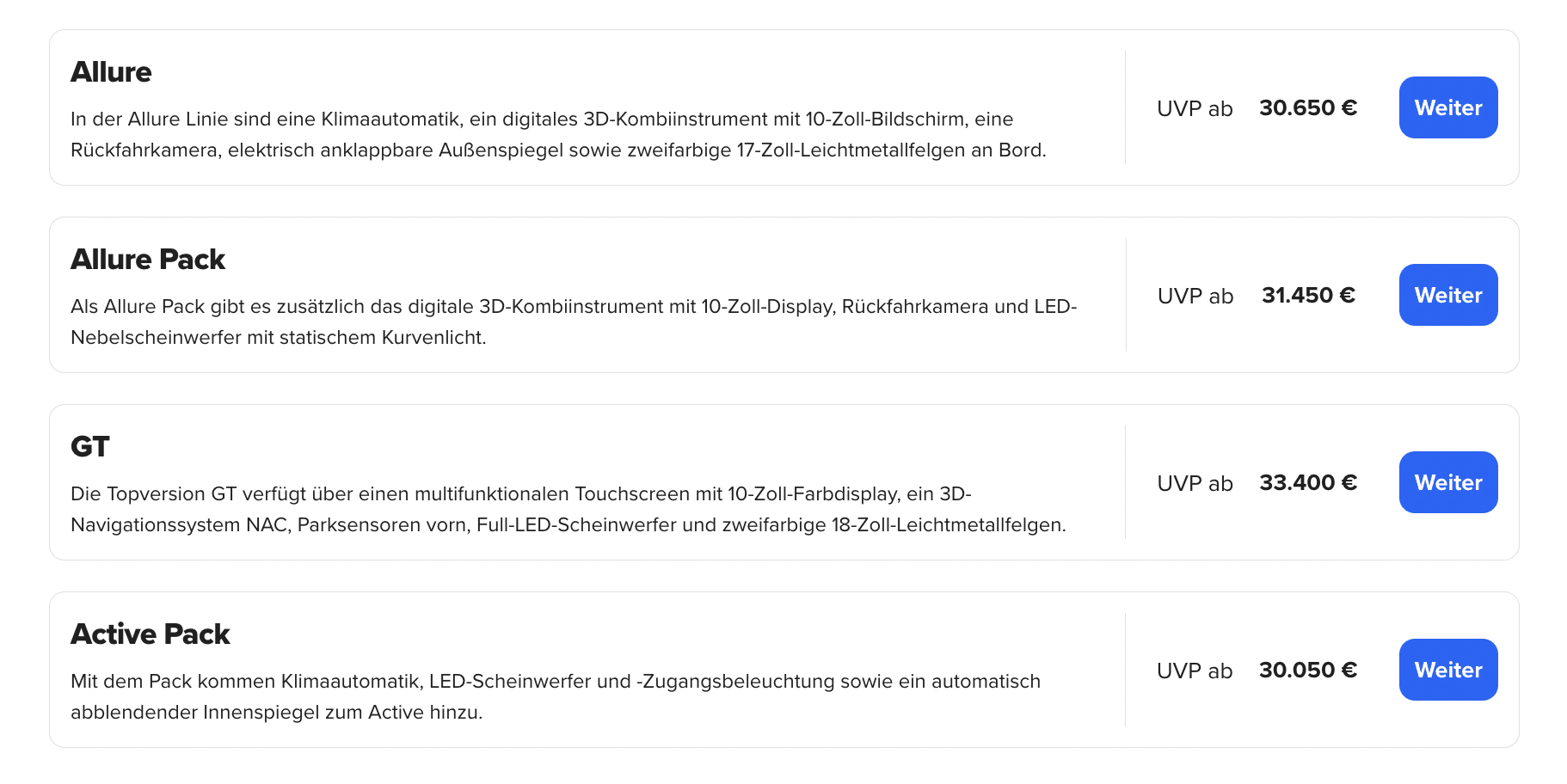The image size is (1567, 784).
Task: Click GT description about Topversion Touchscreen
Action: pyautogui.click(x=568, y=509)
